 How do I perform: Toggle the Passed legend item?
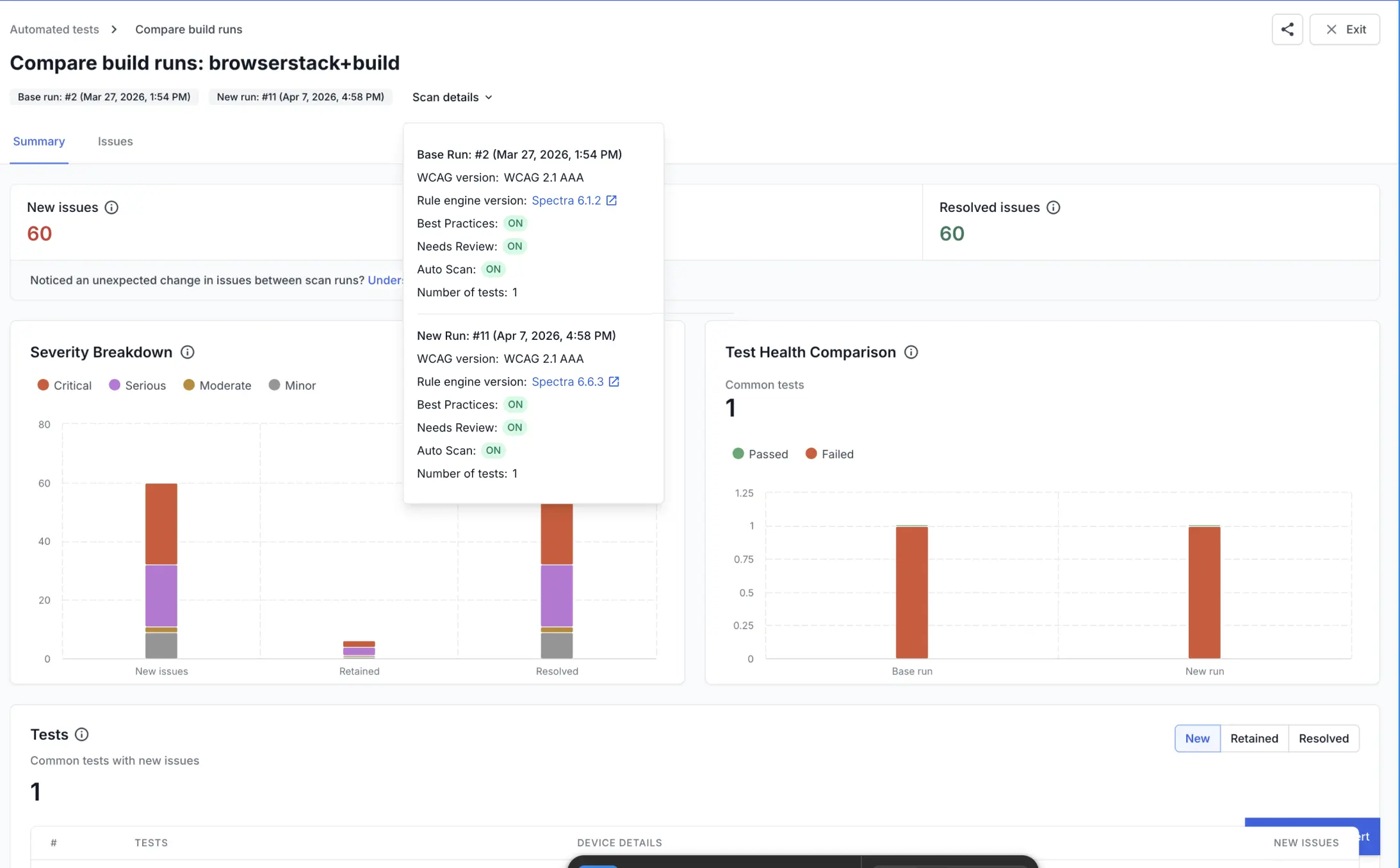click(760, 454)
